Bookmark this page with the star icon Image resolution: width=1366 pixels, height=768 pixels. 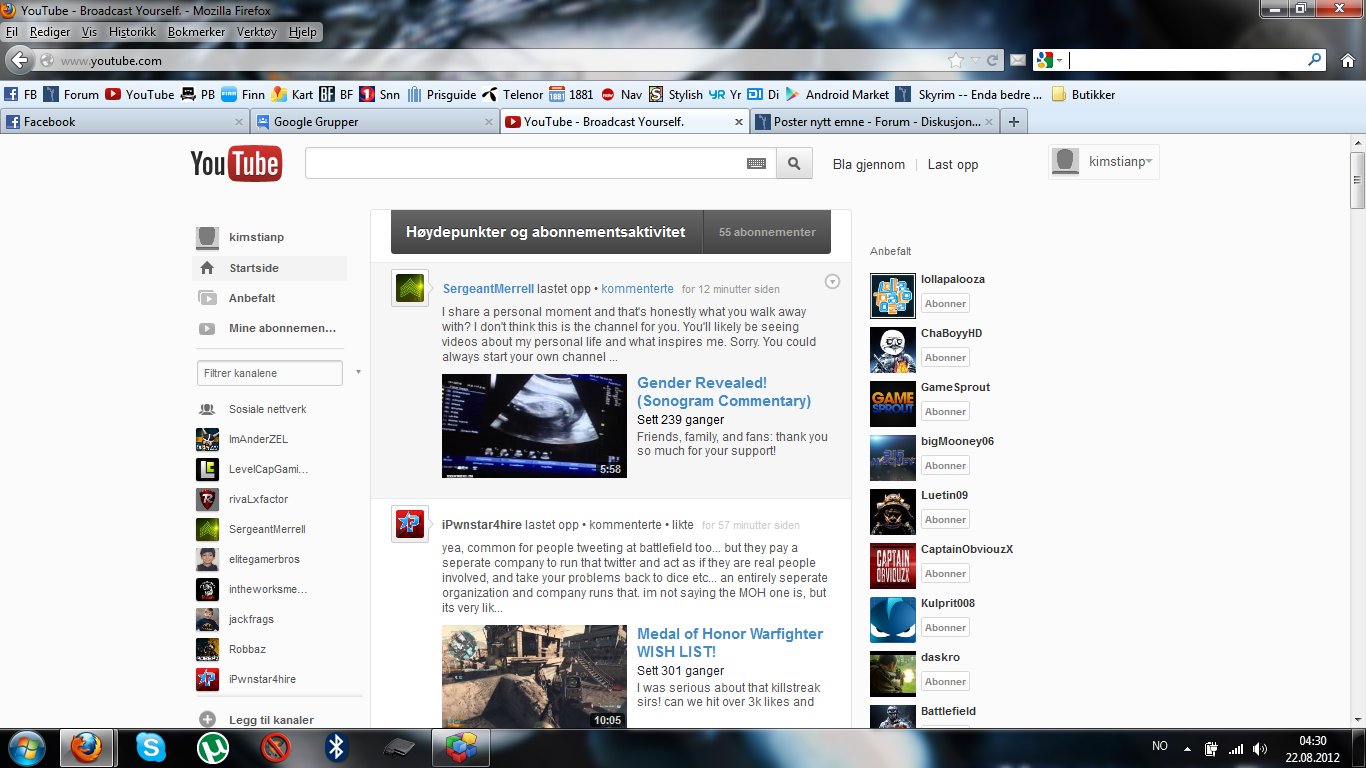pos(956,60)
